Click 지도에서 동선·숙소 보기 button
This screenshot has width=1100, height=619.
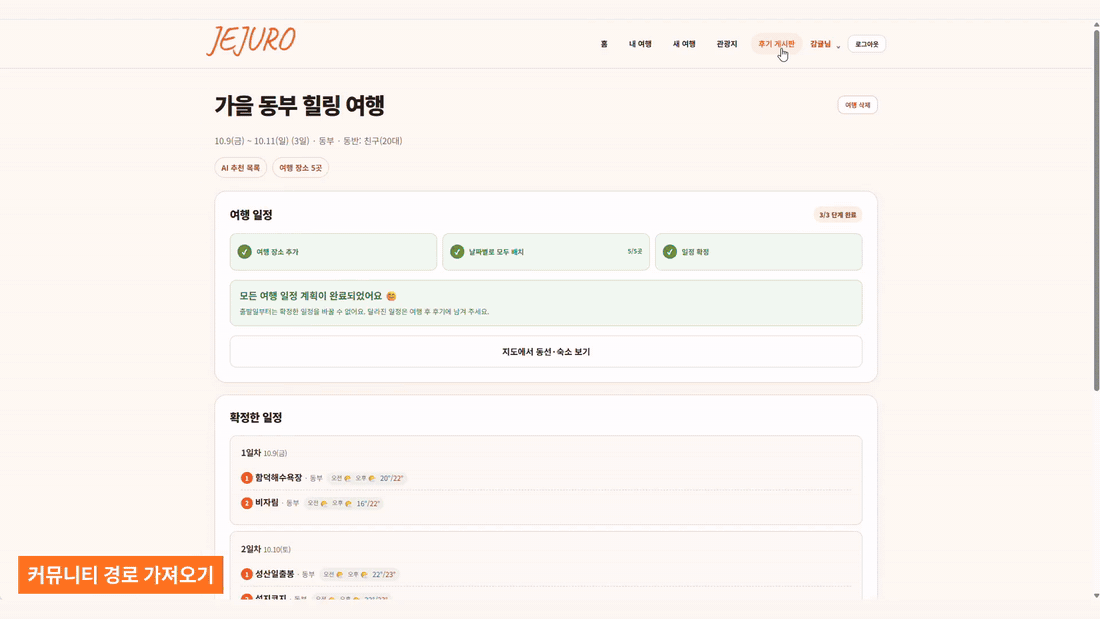point(546,352)
